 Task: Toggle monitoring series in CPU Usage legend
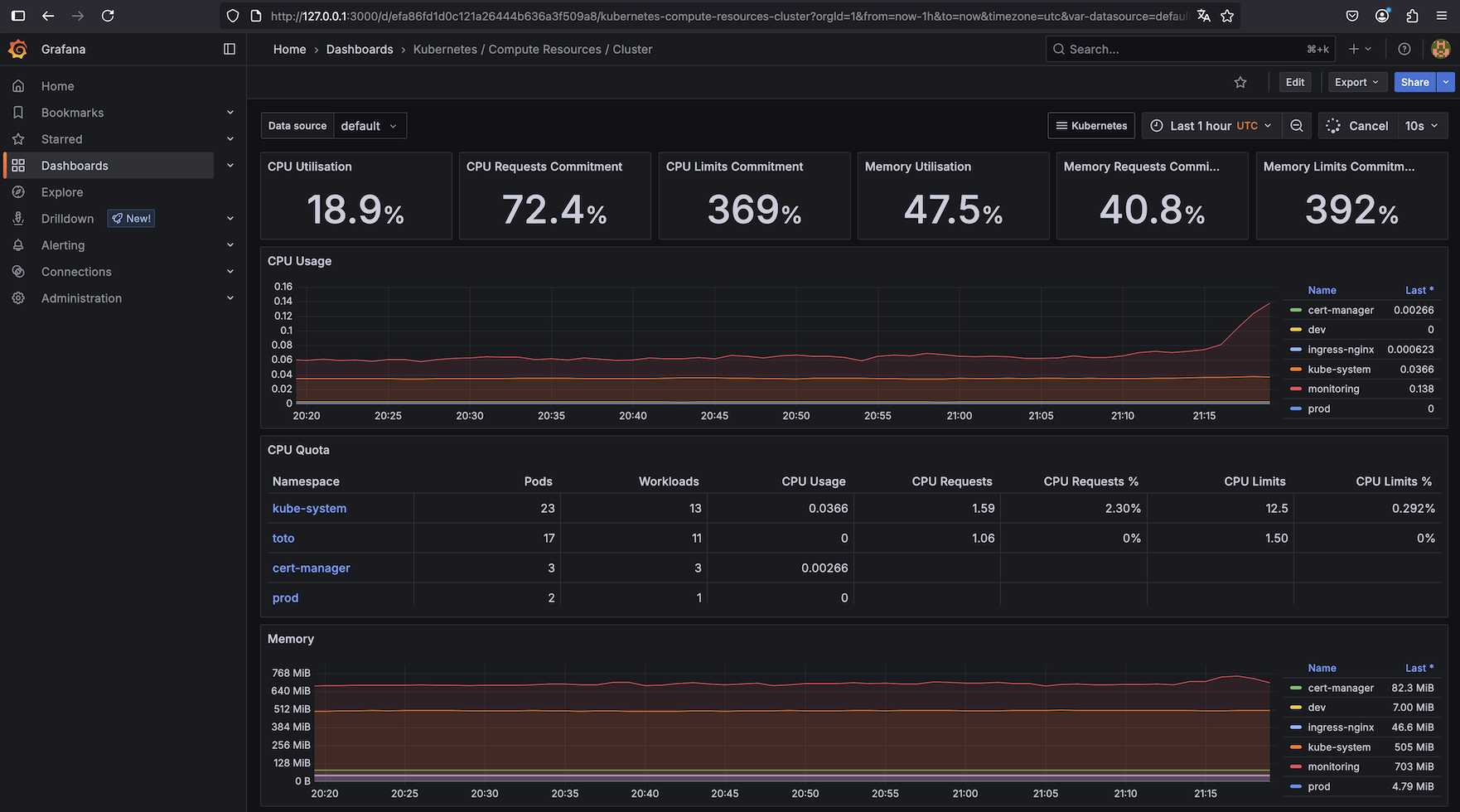point(1333,389)
